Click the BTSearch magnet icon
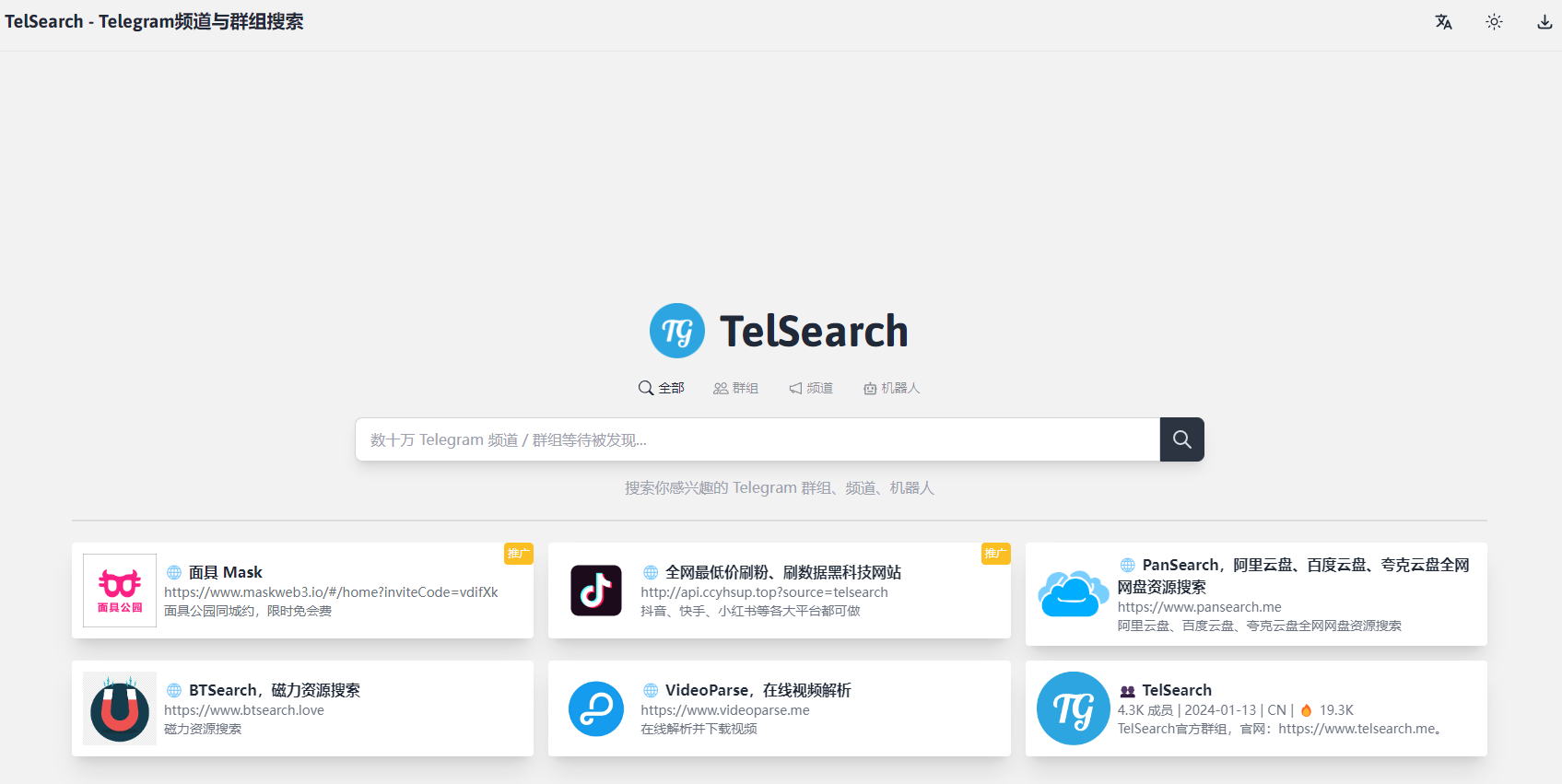 (120, 708)
